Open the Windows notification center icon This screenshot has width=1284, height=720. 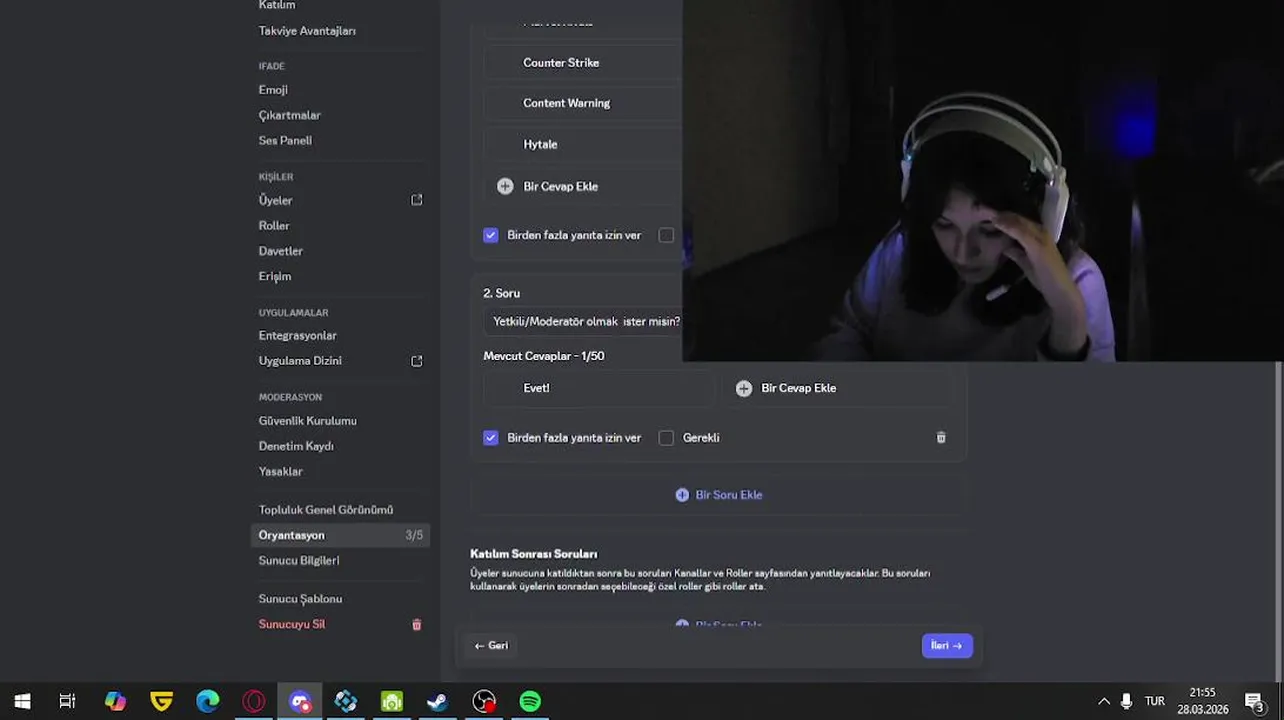click(1255, 702)
